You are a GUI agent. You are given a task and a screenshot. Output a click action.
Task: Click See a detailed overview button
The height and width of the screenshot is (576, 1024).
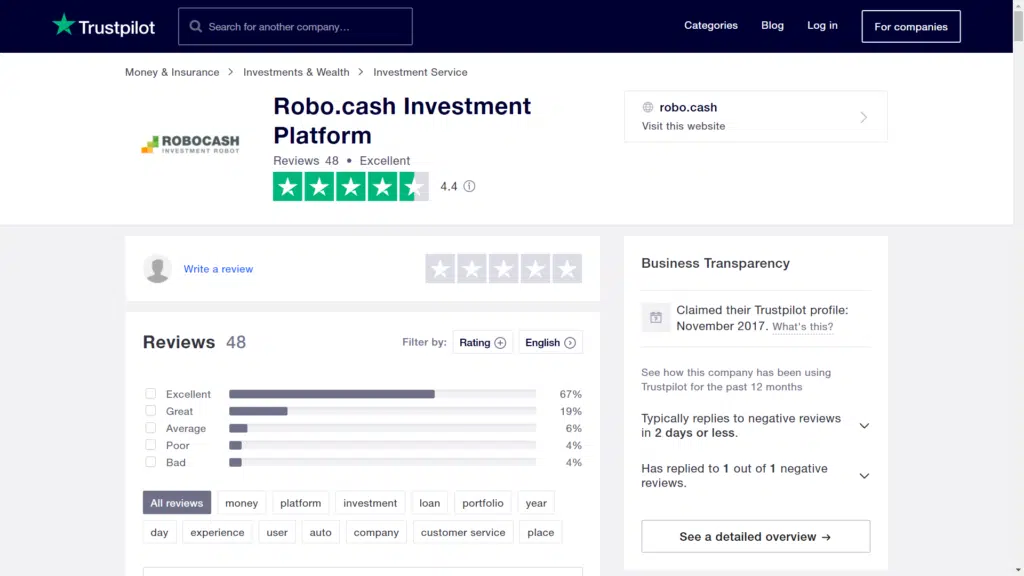click(756, 537)
